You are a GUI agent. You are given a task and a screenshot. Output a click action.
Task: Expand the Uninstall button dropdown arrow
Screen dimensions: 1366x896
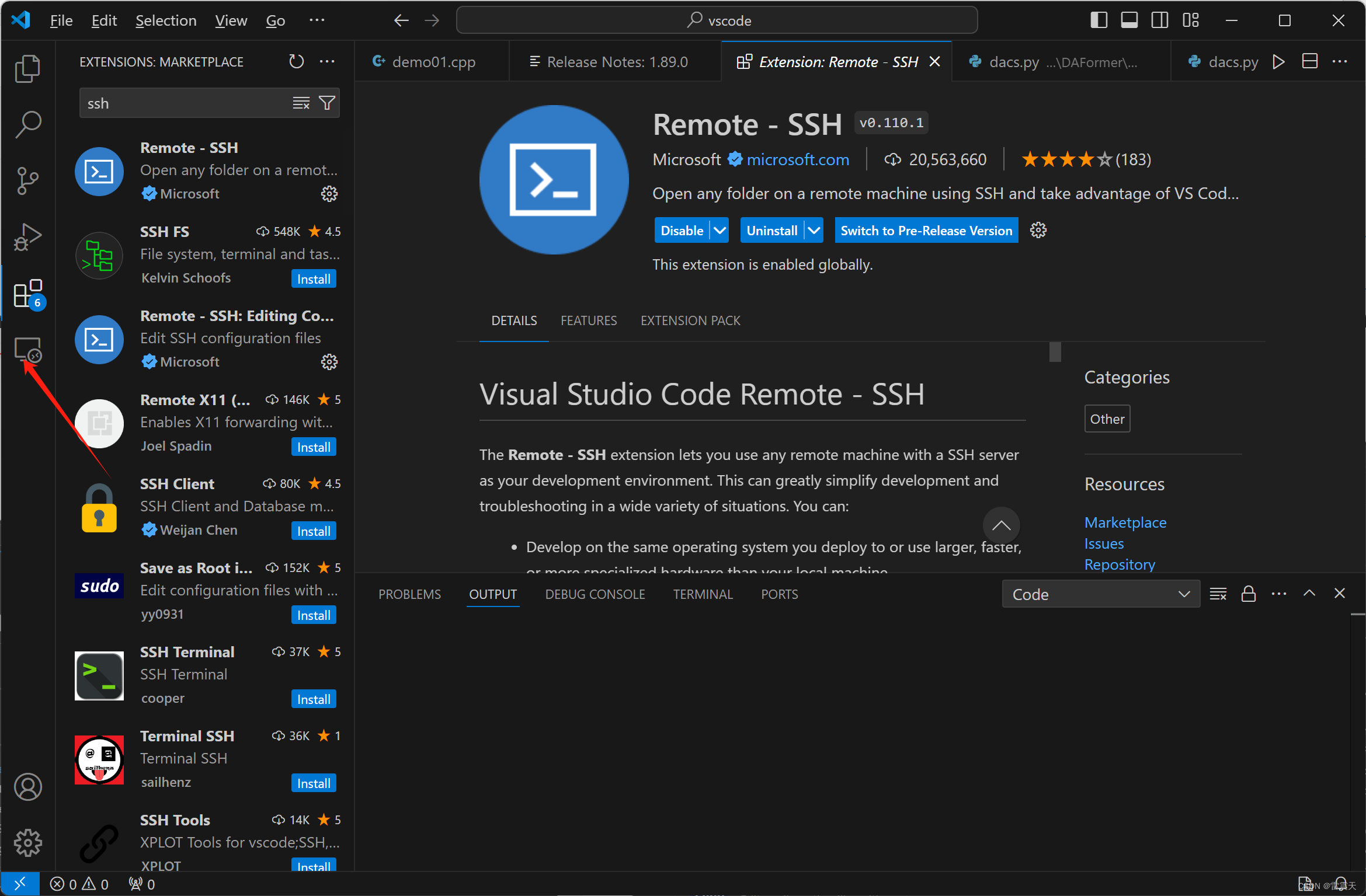pos(814,231)
